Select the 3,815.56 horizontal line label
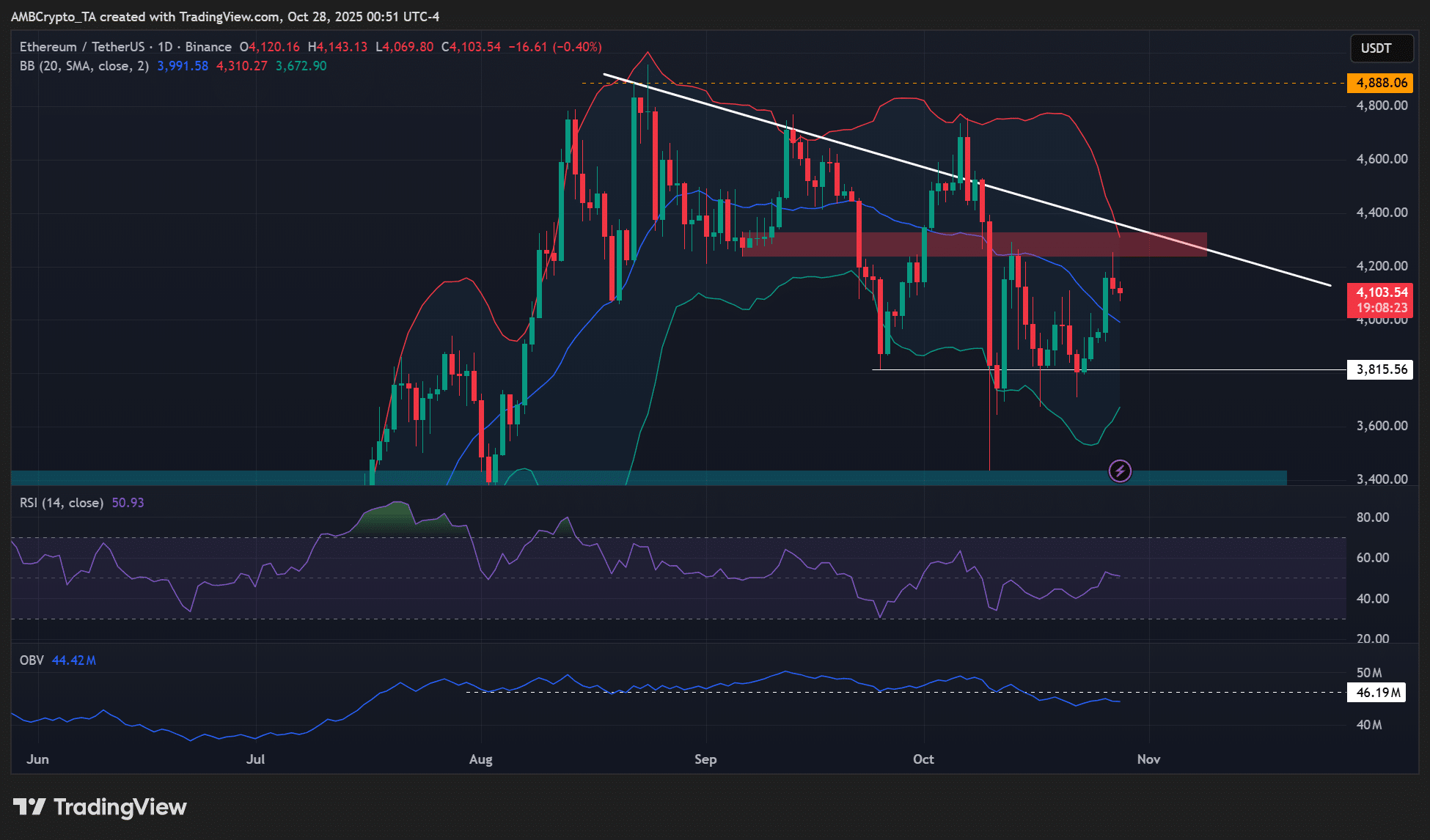Viewport: 1430px width, 840px height. (x=1381, y=369)
